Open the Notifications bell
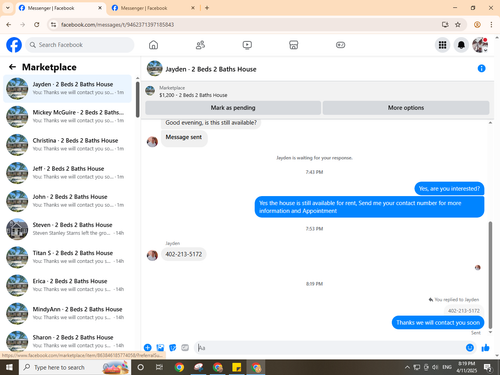Screen dimensions: 500x375 pyautogui.click(x=461, y=45)
